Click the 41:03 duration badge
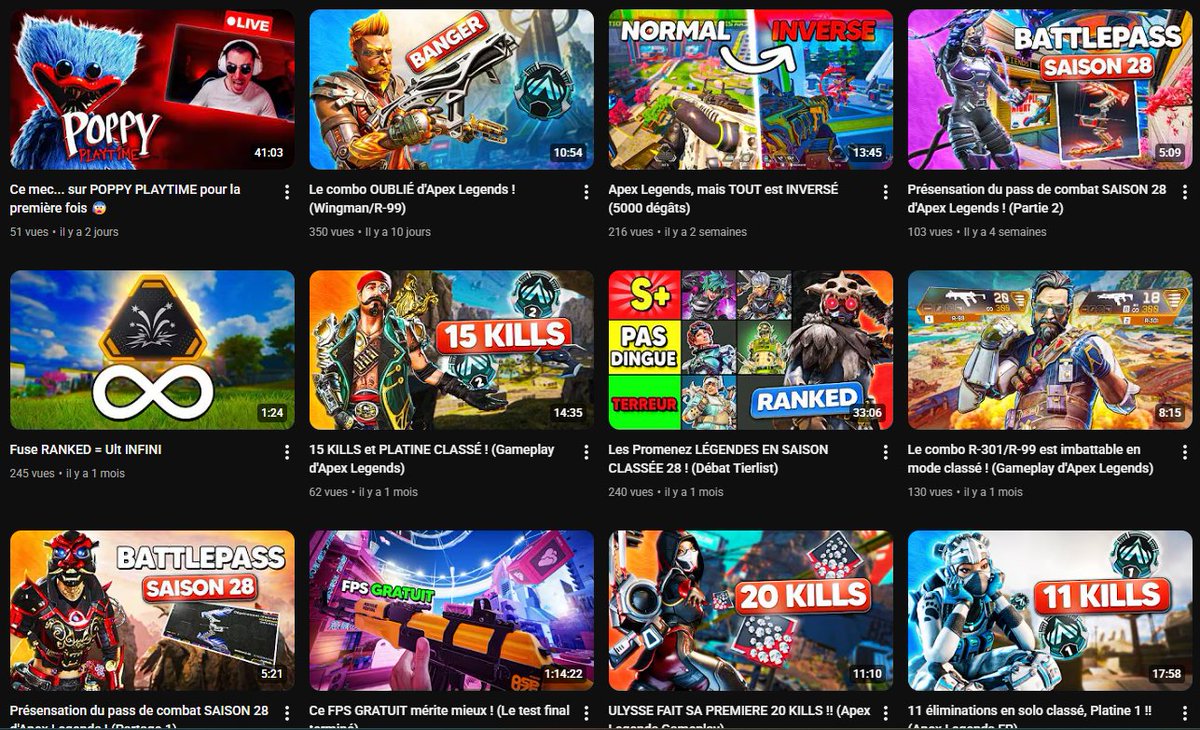This screenshot has height=730, width=1200. coord(269,153)
